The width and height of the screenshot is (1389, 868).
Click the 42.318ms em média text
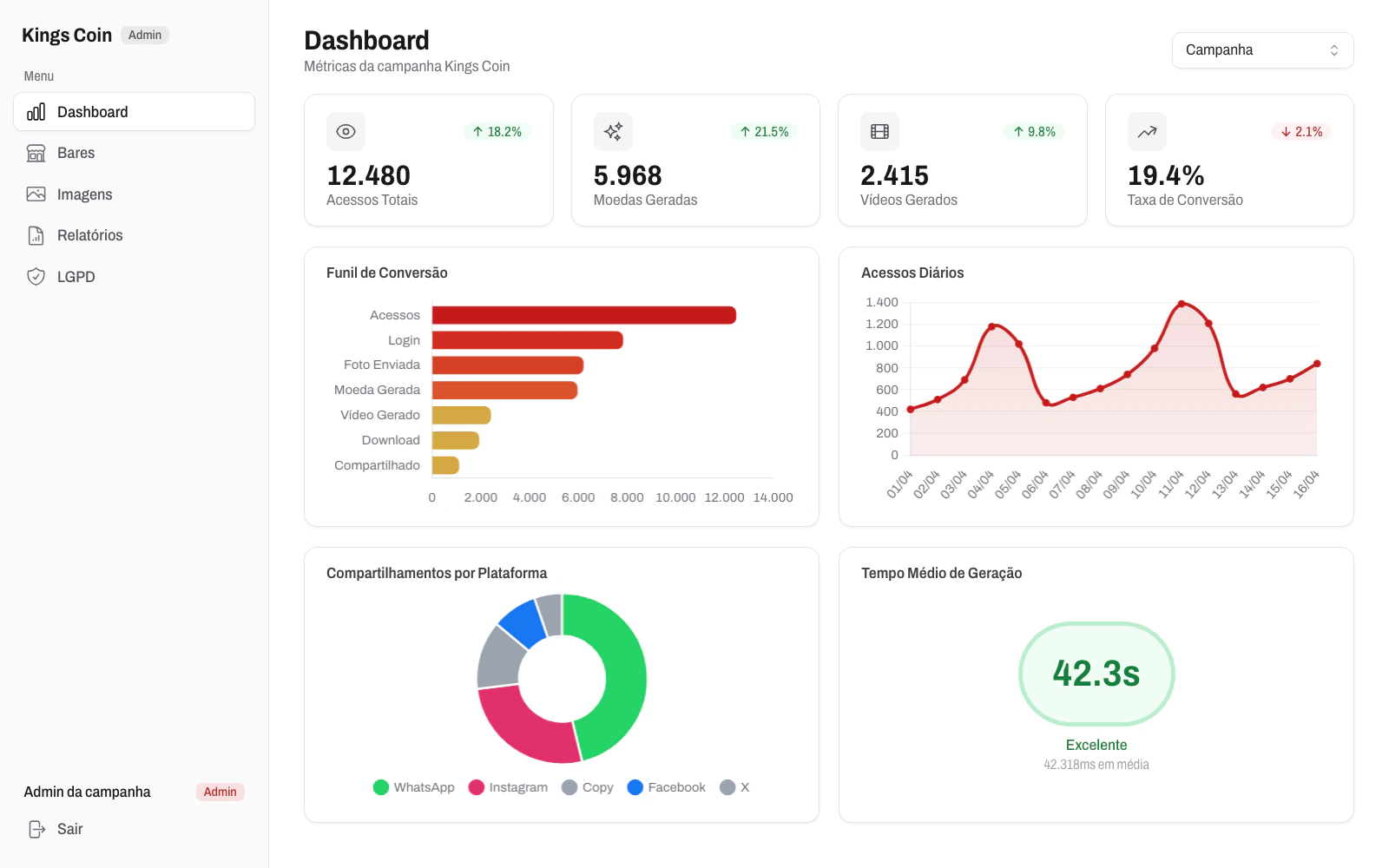pyautogui.click(x=1096, y=765)
